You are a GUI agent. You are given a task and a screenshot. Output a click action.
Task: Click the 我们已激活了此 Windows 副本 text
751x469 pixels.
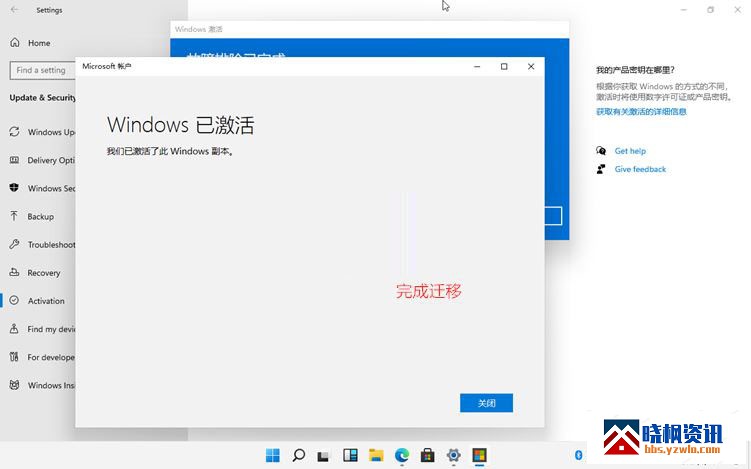(170, 151)
